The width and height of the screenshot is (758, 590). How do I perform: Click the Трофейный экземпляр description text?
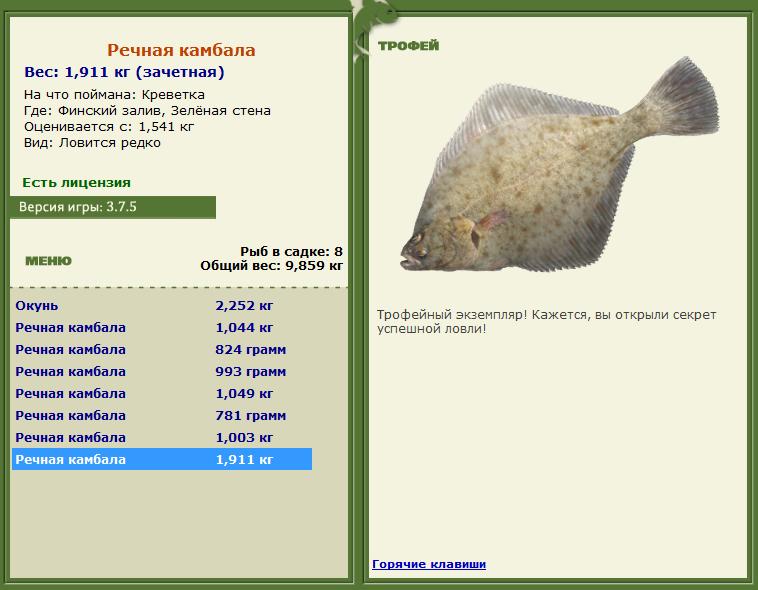point(546,322)
